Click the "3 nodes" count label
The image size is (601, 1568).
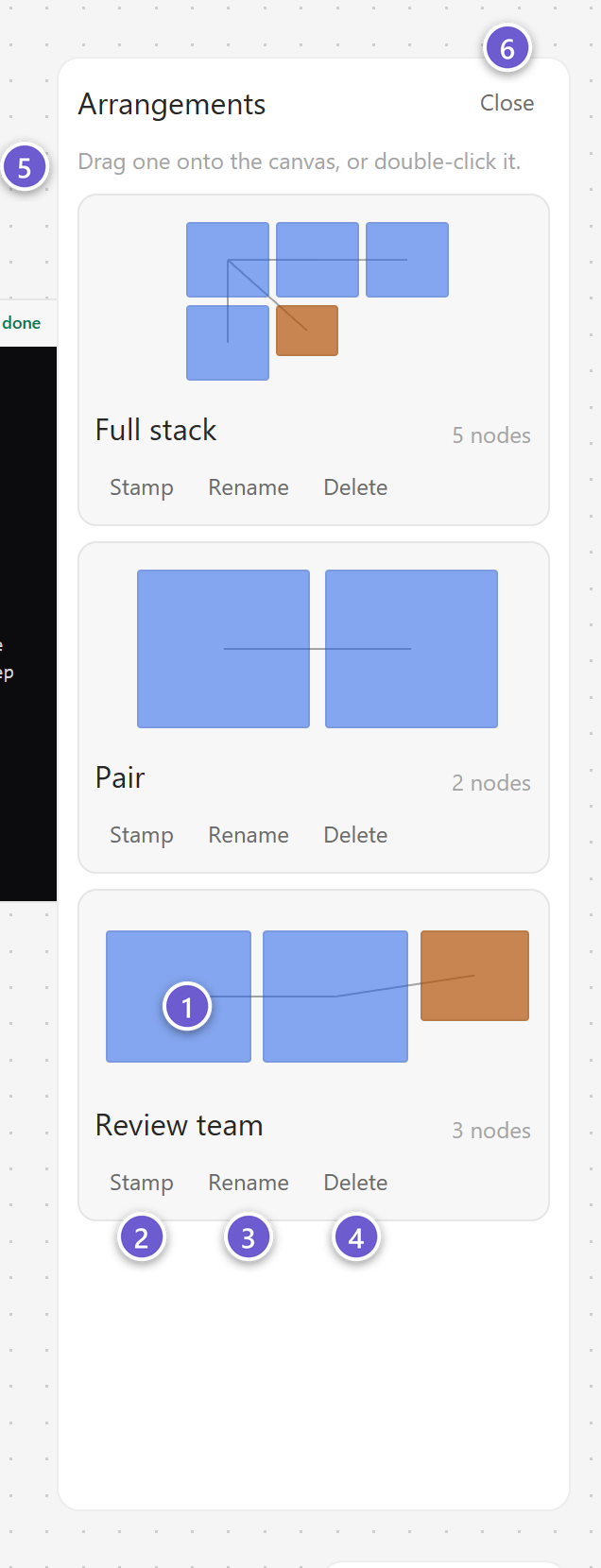click(x=491, y=1131)
